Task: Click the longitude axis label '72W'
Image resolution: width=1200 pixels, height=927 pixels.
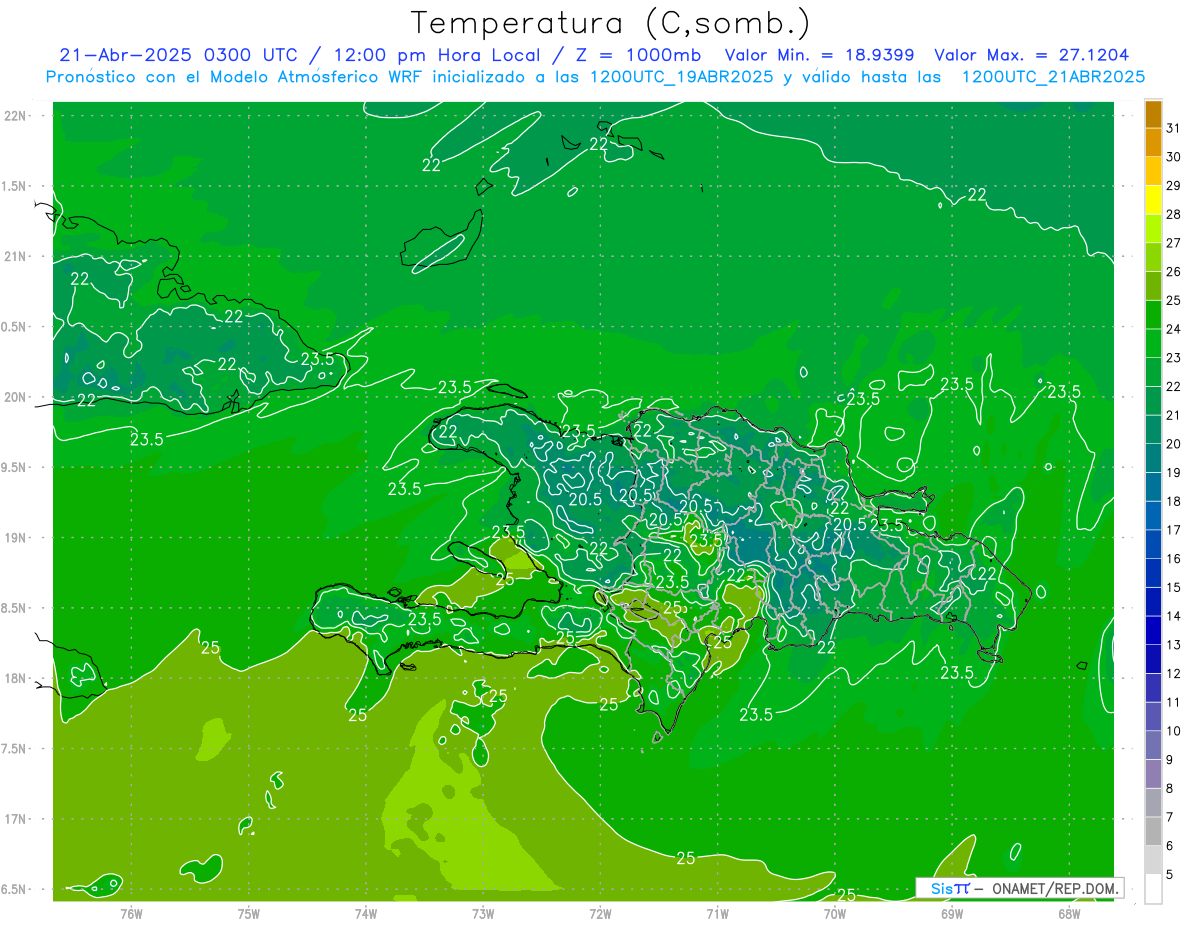Action: [x=600, y=914]
